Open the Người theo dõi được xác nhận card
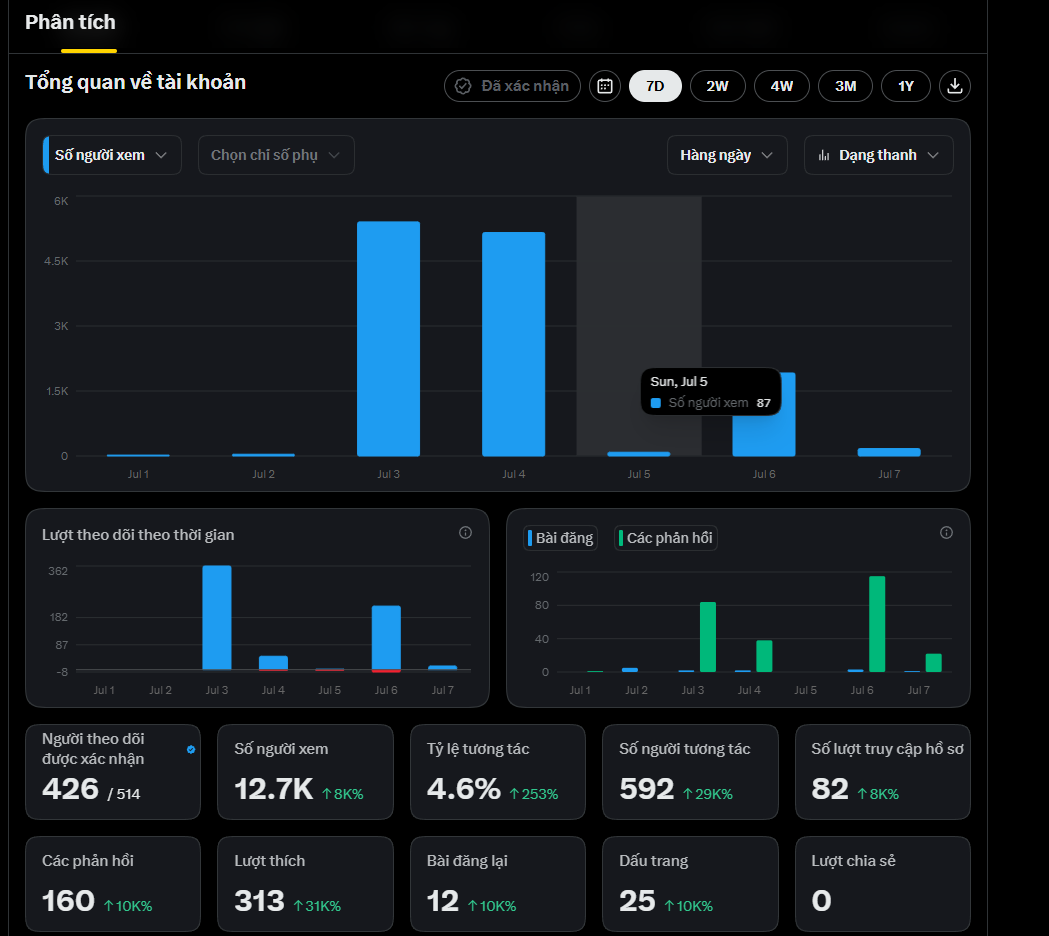The height and width of the screenshot is (936, 1049). [x=113, y=772]
